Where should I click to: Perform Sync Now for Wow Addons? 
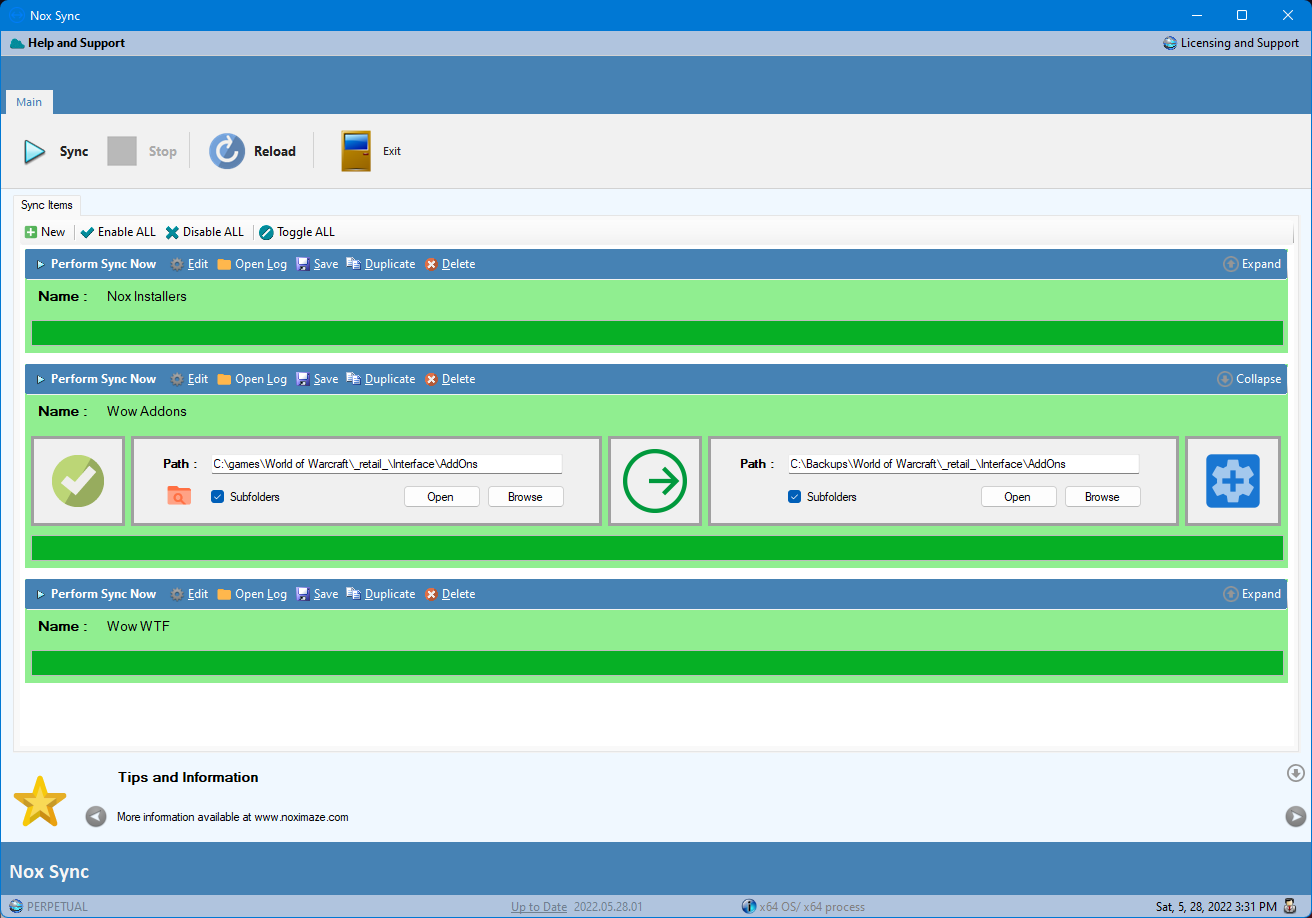click(96, 379)
